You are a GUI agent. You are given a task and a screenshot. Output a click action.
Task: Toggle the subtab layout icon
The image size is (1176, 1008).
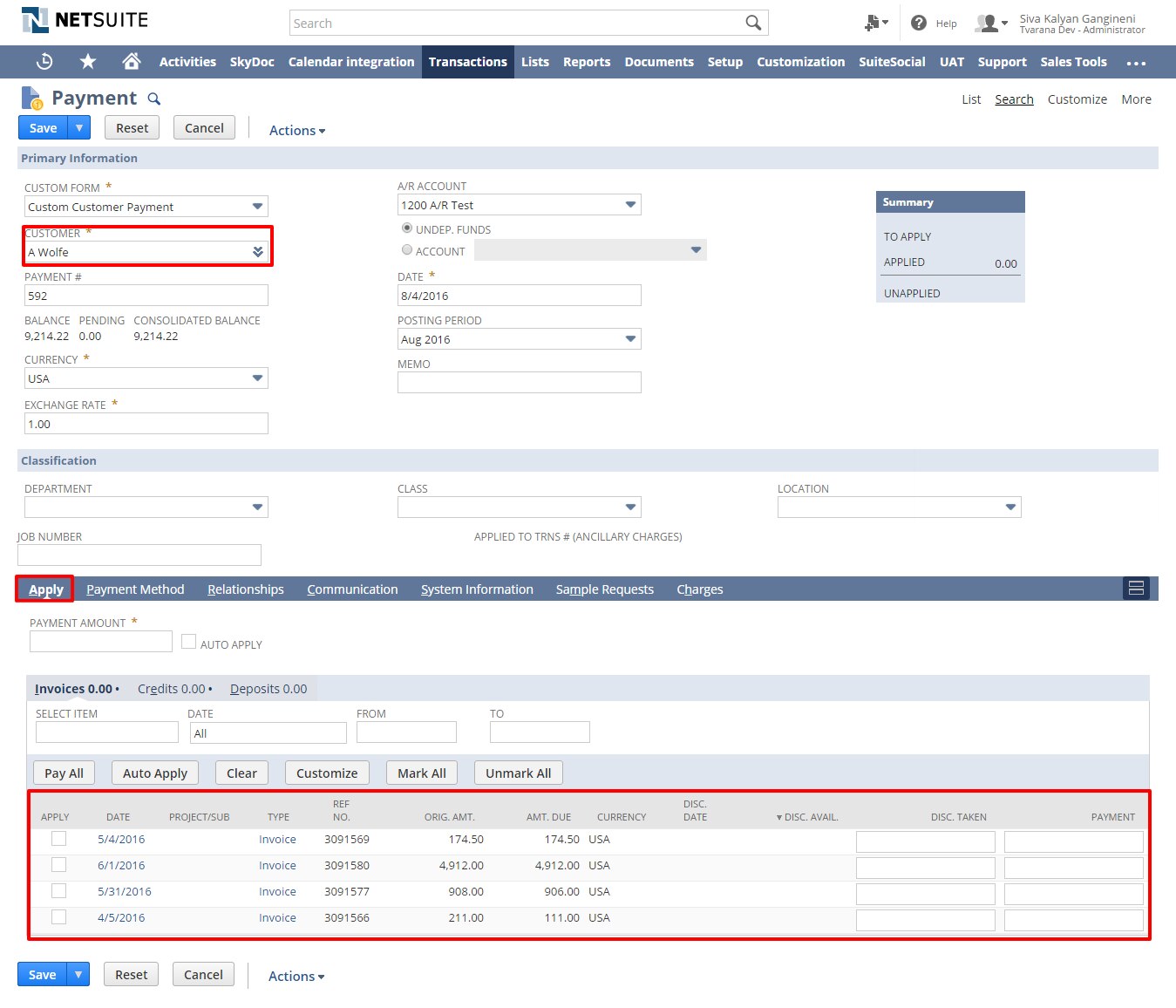click(1136, 589)
